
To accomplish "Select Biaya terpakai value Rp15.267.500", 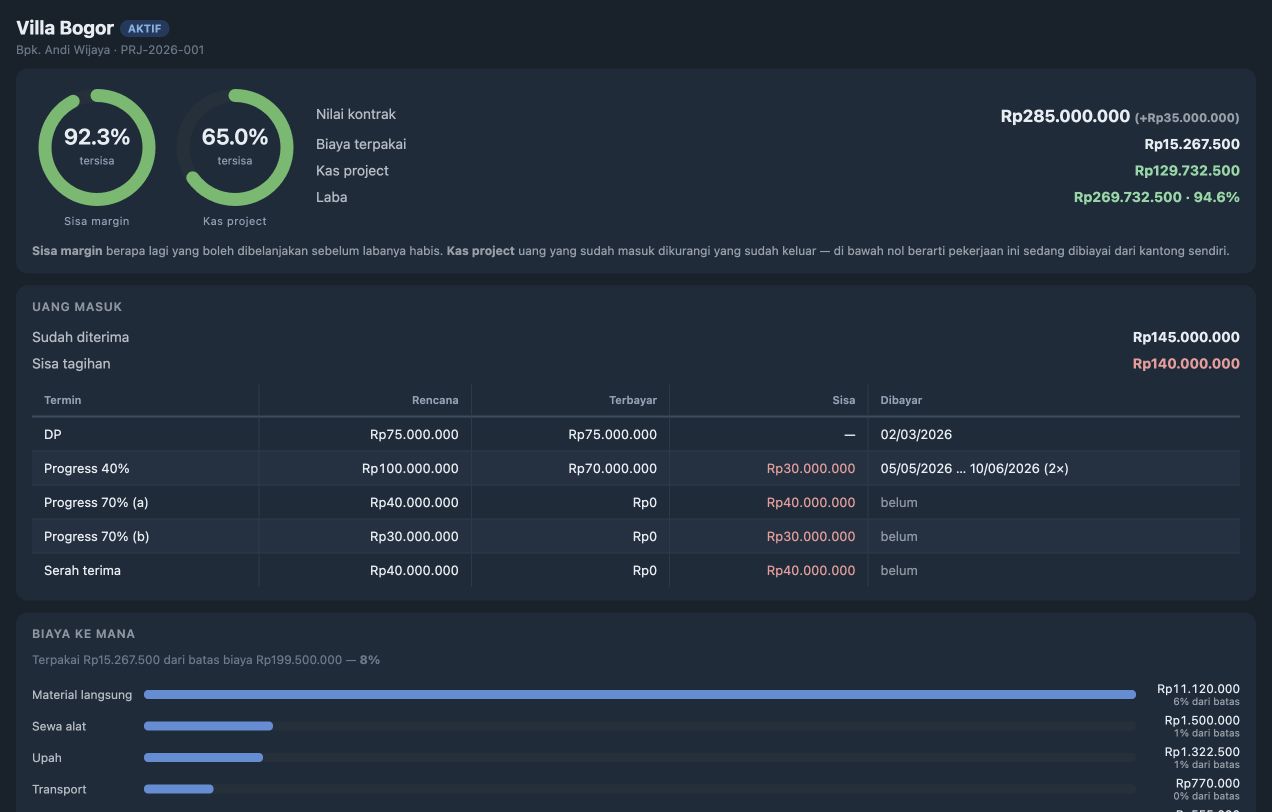I will click(x=1192, y=144).
